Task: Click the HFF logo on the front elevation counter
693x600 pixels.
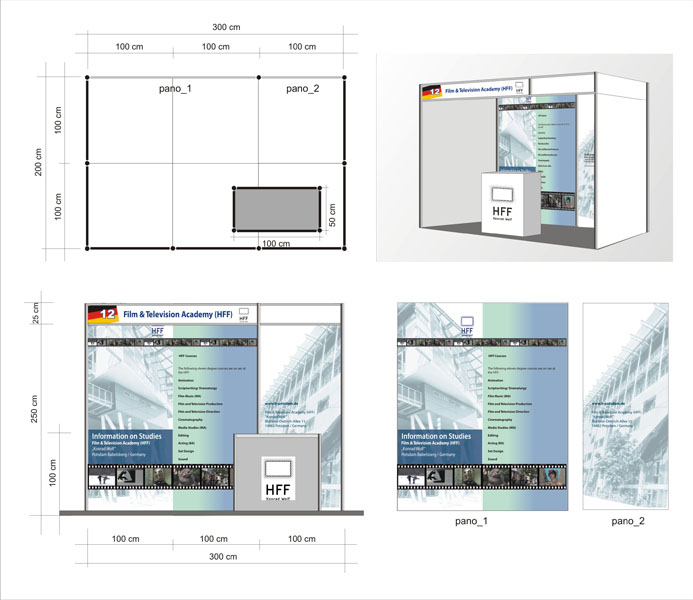Action: [x=278, y=479]
